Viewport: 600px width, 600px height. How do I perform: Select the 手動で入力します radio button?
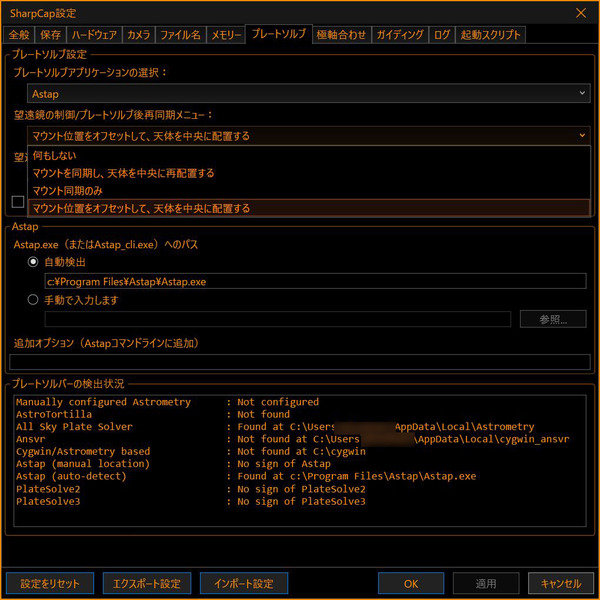click(x=33, y=300)
